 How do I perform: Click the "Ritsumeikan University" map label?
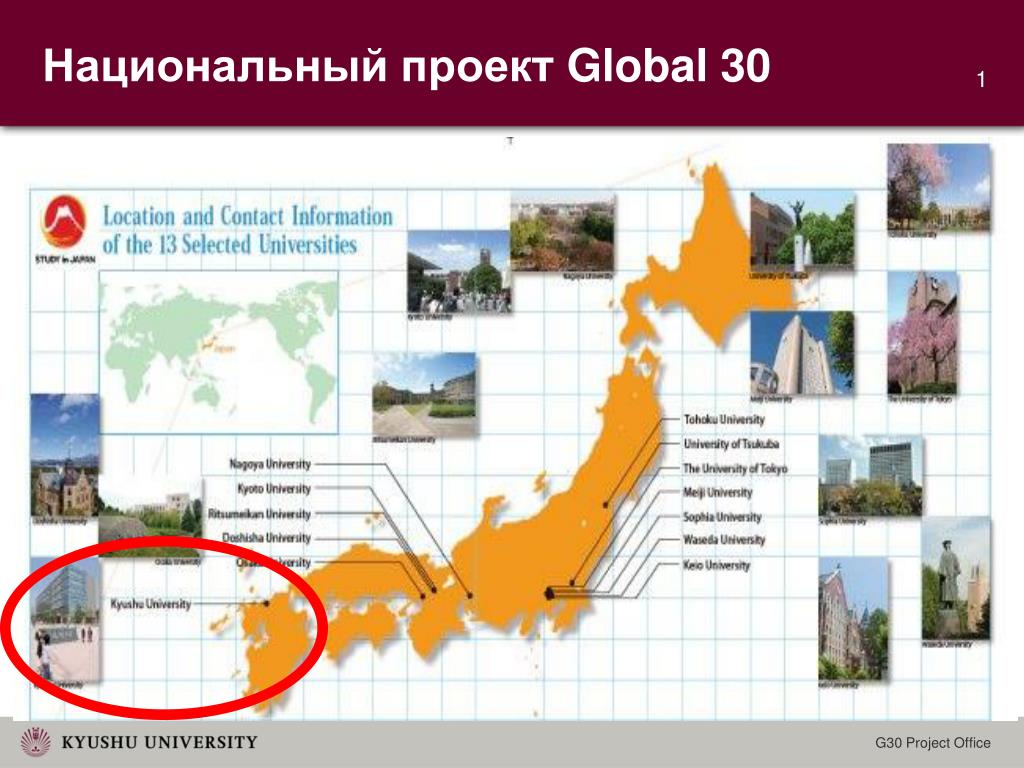pos(259,514)
